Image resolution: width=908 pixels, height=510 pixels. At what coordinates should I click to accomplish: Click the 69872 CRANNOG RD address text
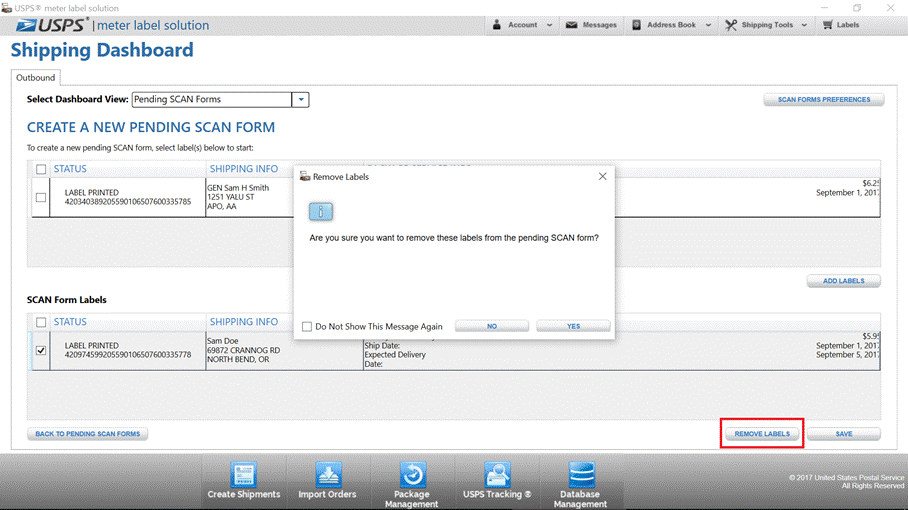(243, 350)
